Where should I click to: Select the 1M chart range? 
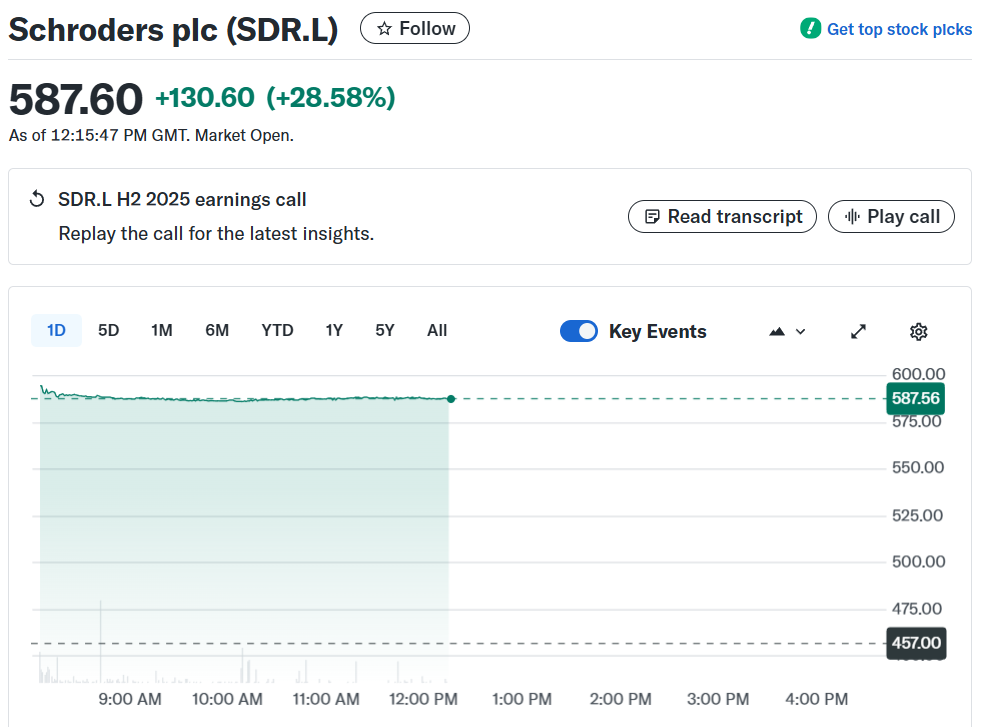tap(162, 330)
